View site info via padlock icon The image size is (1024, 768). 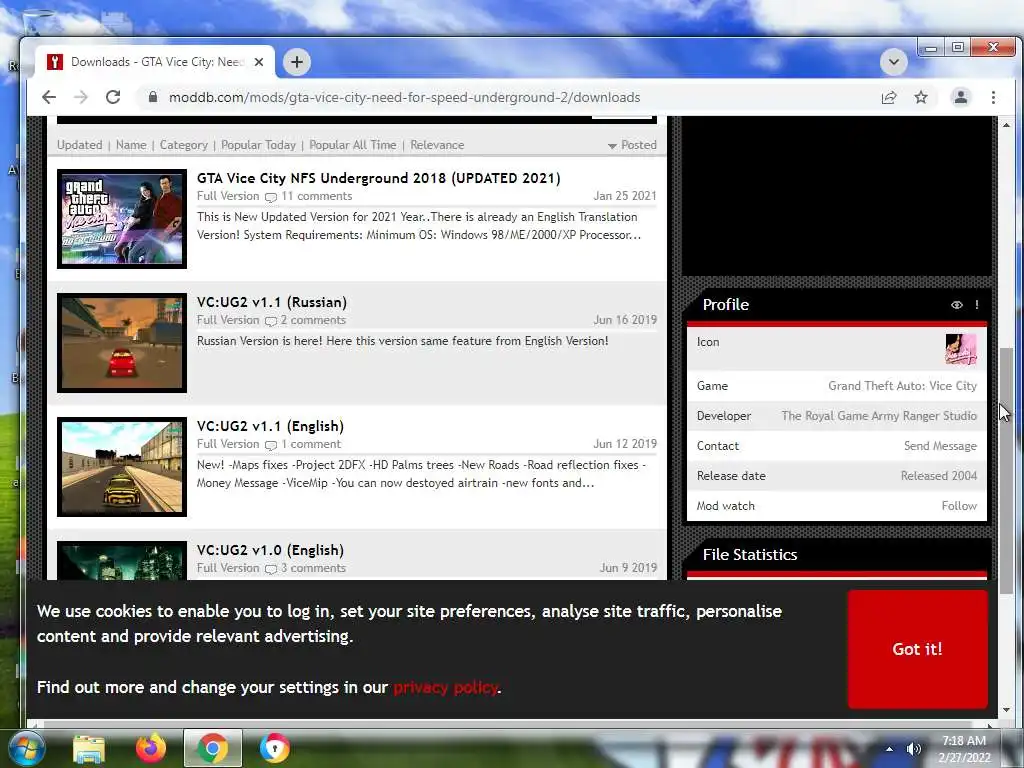pos(153,97)
